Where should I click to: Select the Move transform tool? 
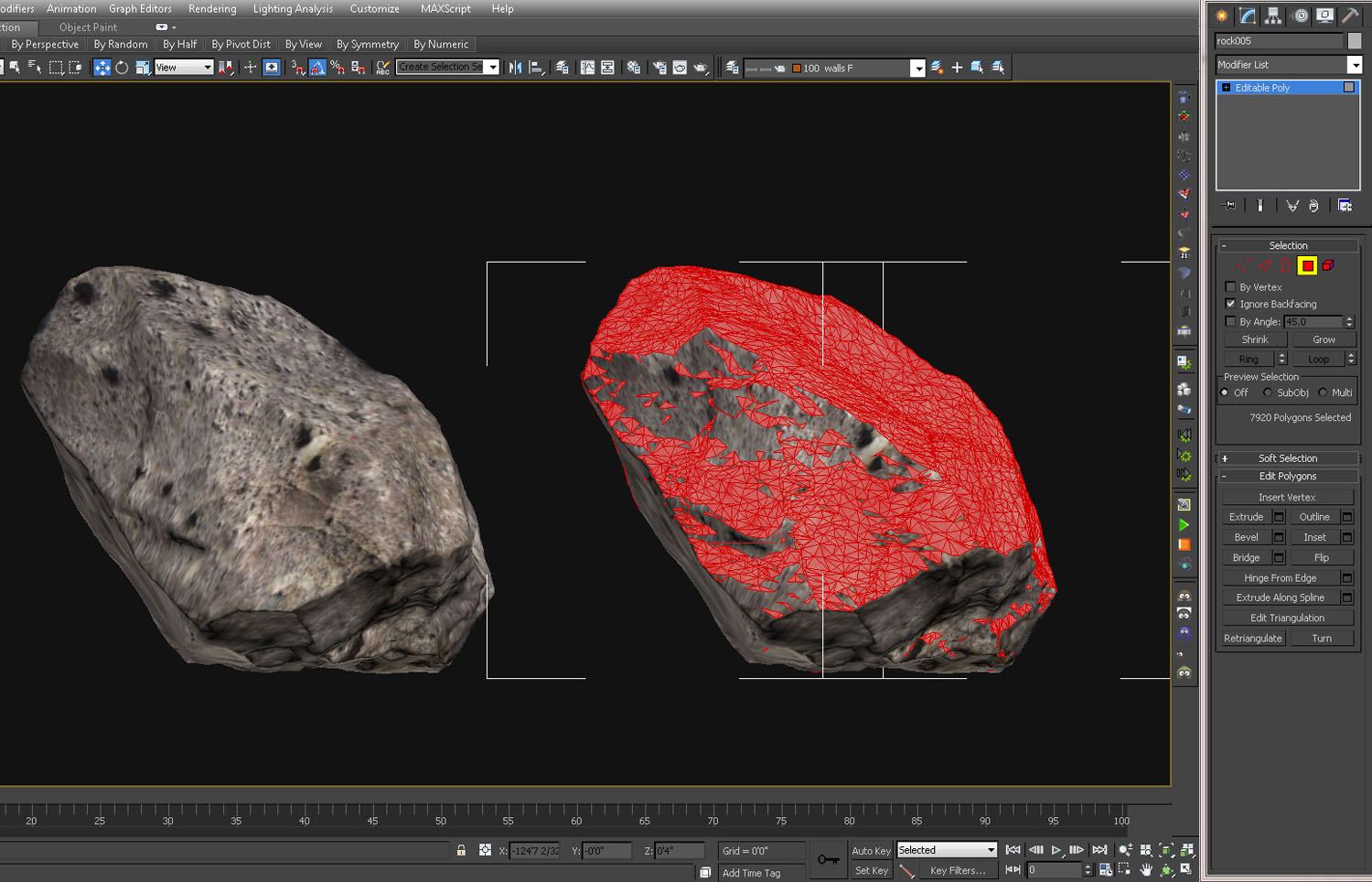pos(102,68)
